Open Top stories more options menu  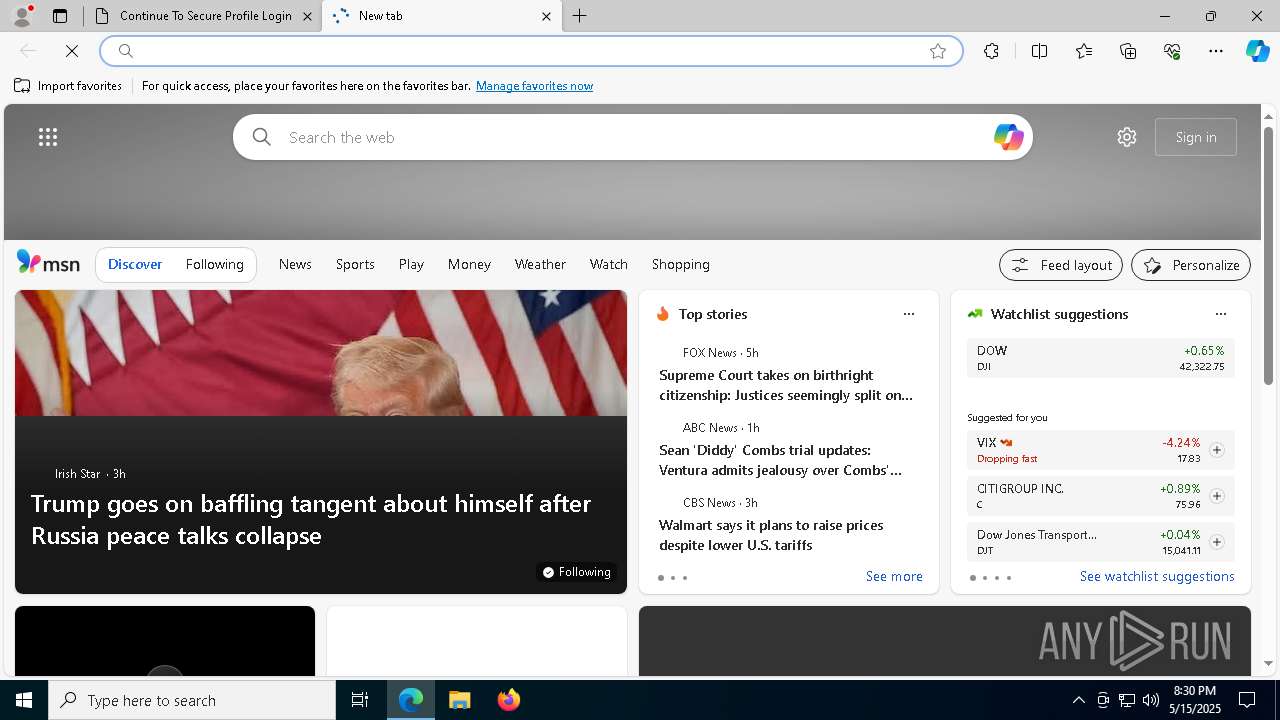(x=909, y=314)
